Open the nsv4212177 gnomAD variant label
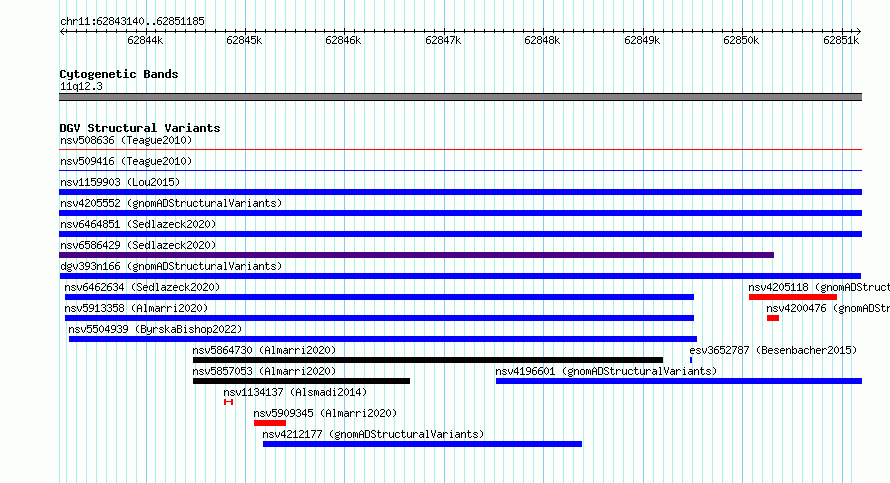Image resolution: width=890 pixels, height=483 pixels. (373, 434)
